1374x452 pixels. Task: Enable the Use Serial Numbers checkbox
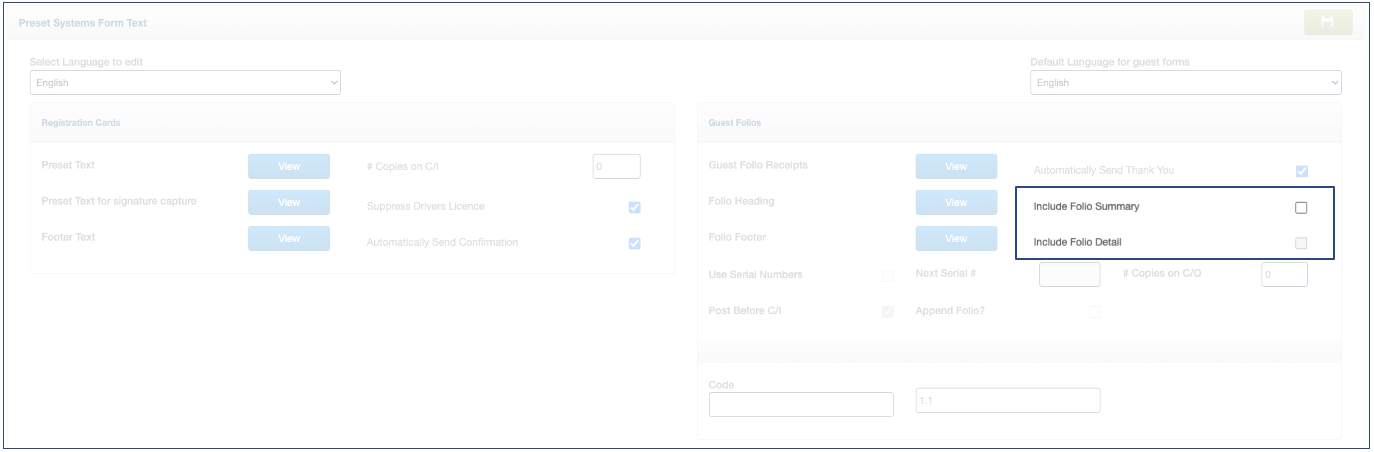click(x=888, y=276)
